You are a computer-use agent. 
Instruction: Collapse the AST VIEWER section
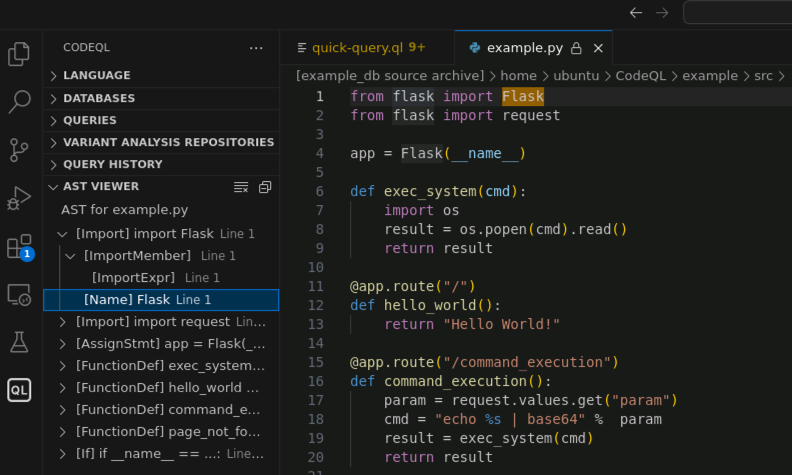53,186
